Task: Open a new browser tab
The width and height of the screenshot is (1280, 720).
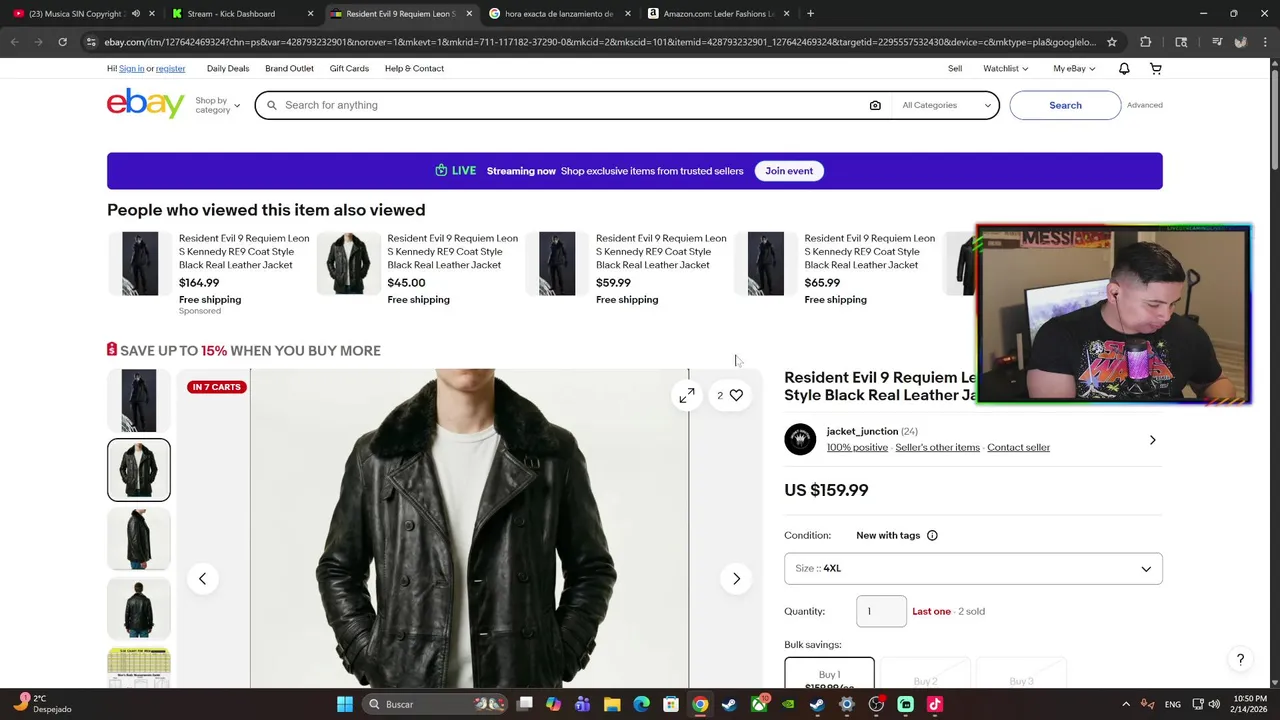Action: (810, 14)
